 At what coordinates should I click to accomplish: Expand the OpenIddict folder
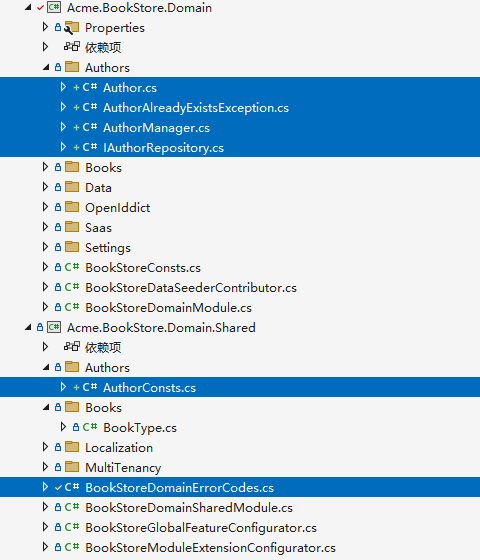(x=45, y=207)
